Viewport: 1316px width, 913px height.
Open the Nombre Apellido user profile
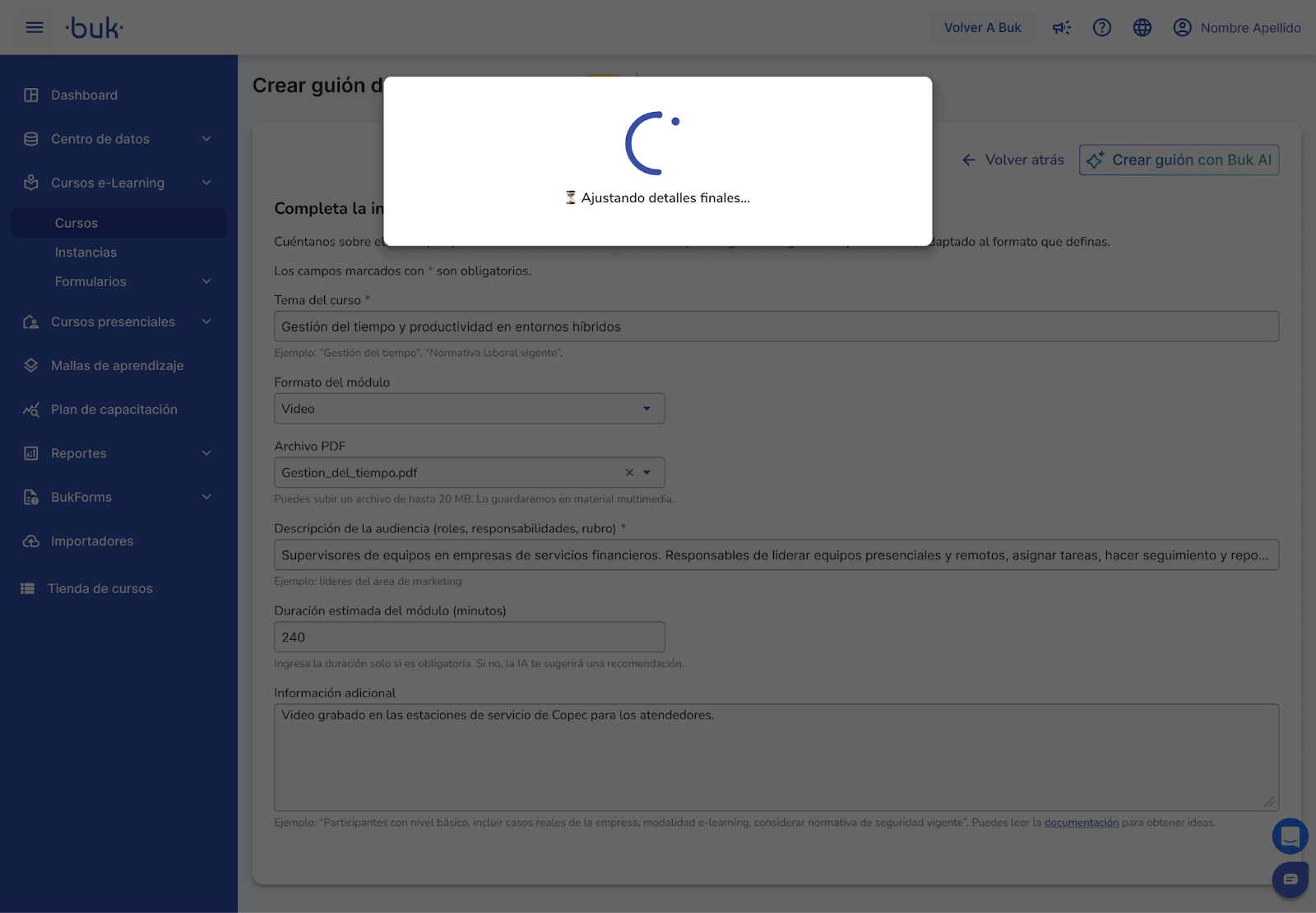1236,28
